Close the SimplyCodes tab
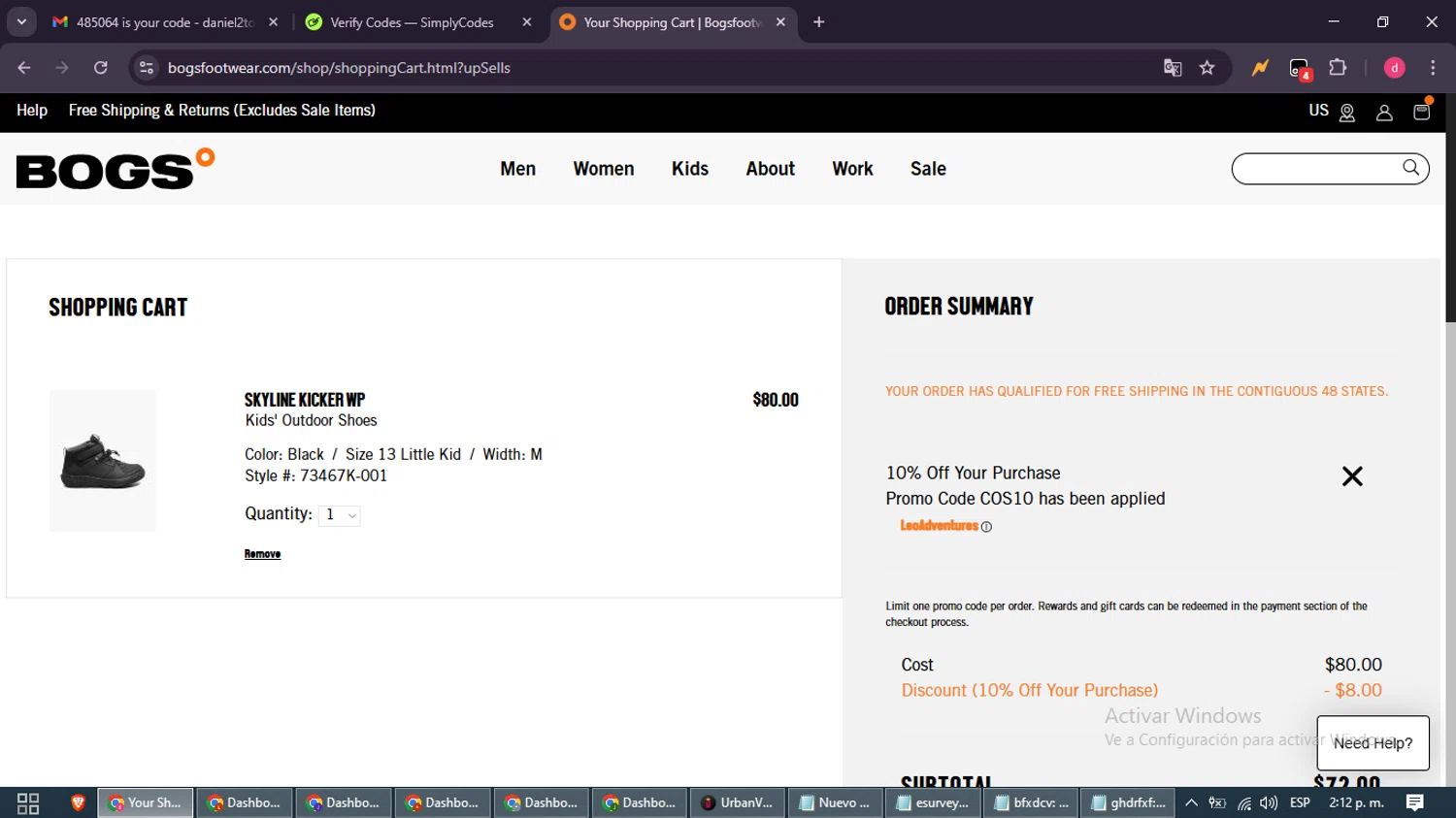 click(x=527, y=22)
